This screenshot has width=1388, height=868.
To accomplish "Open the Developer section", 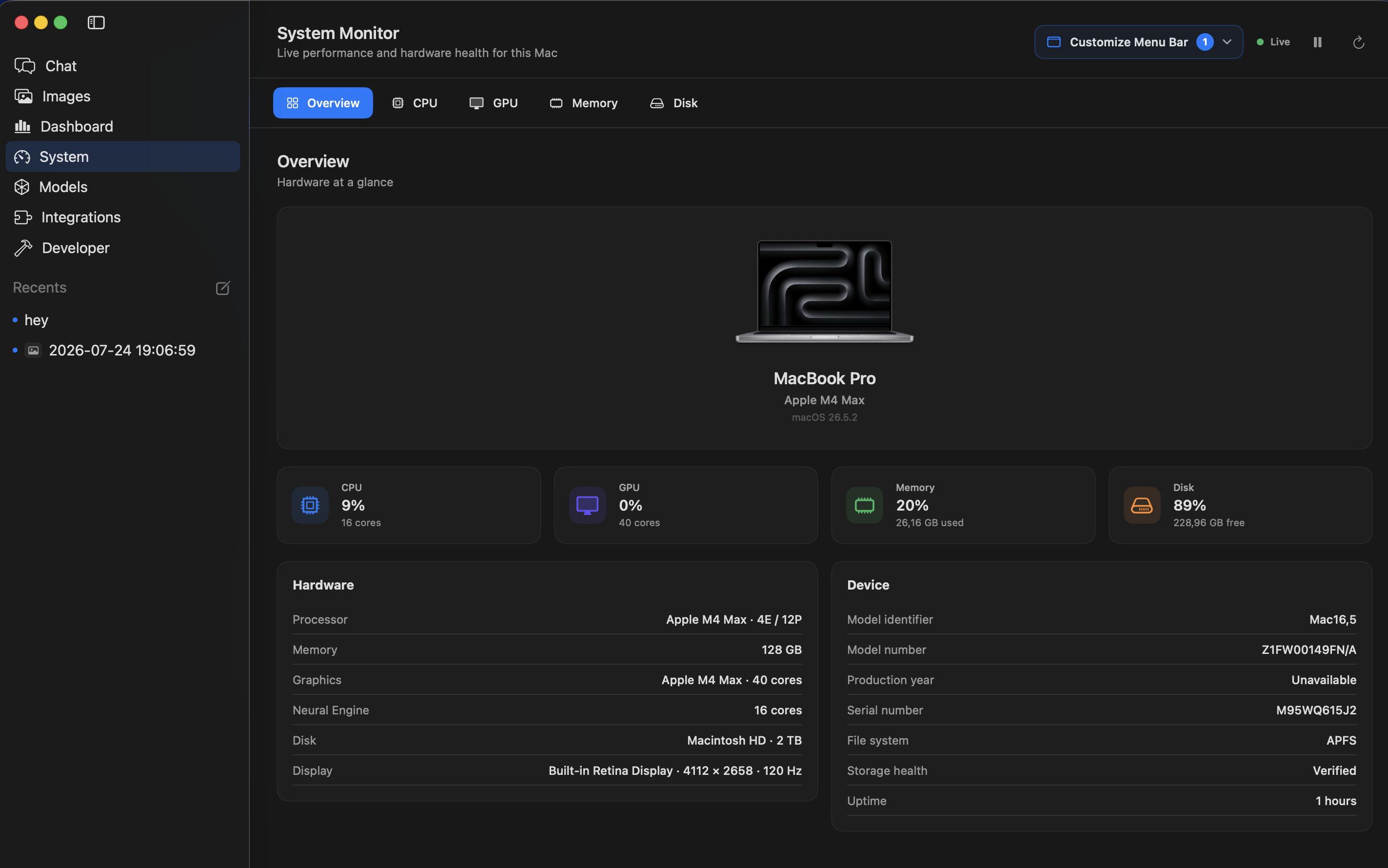I will pyautogui.click(x=122, y=247).
